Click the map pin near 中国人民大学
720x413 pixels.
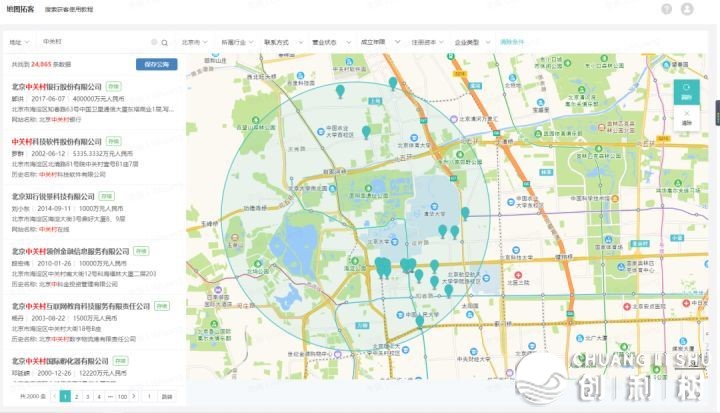click(420, 321)
